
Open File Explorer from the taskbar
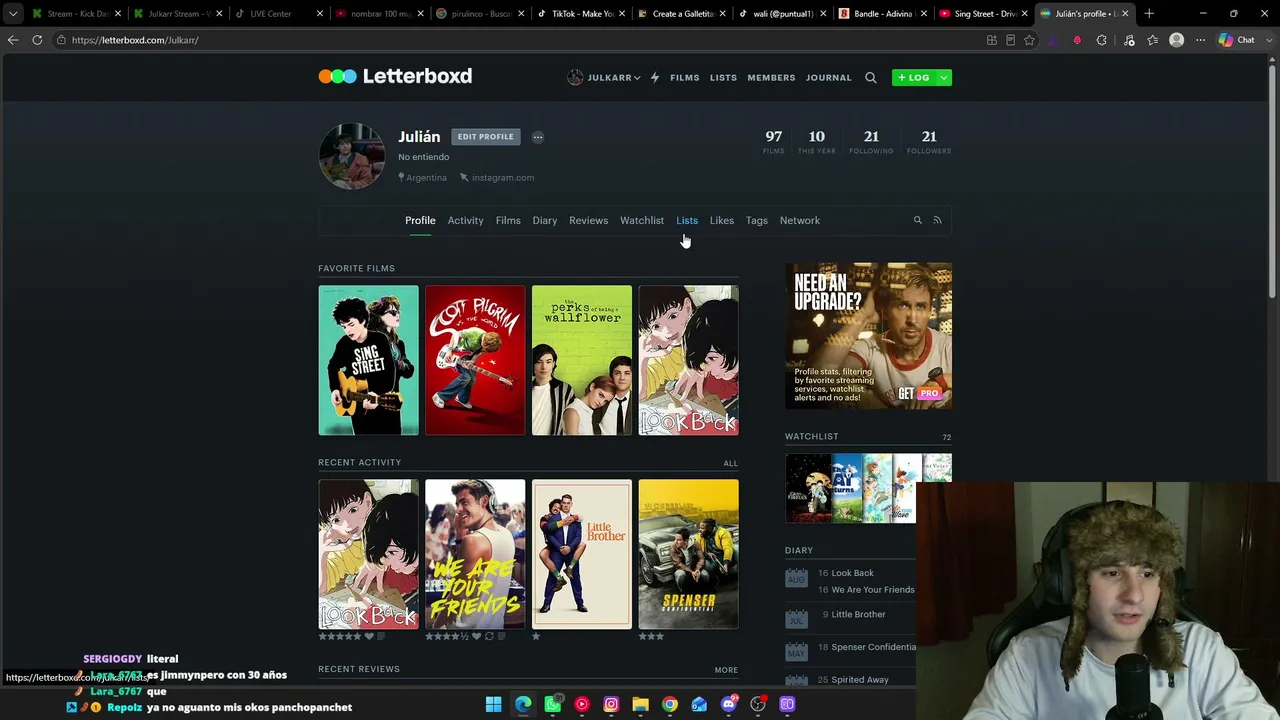640,704
